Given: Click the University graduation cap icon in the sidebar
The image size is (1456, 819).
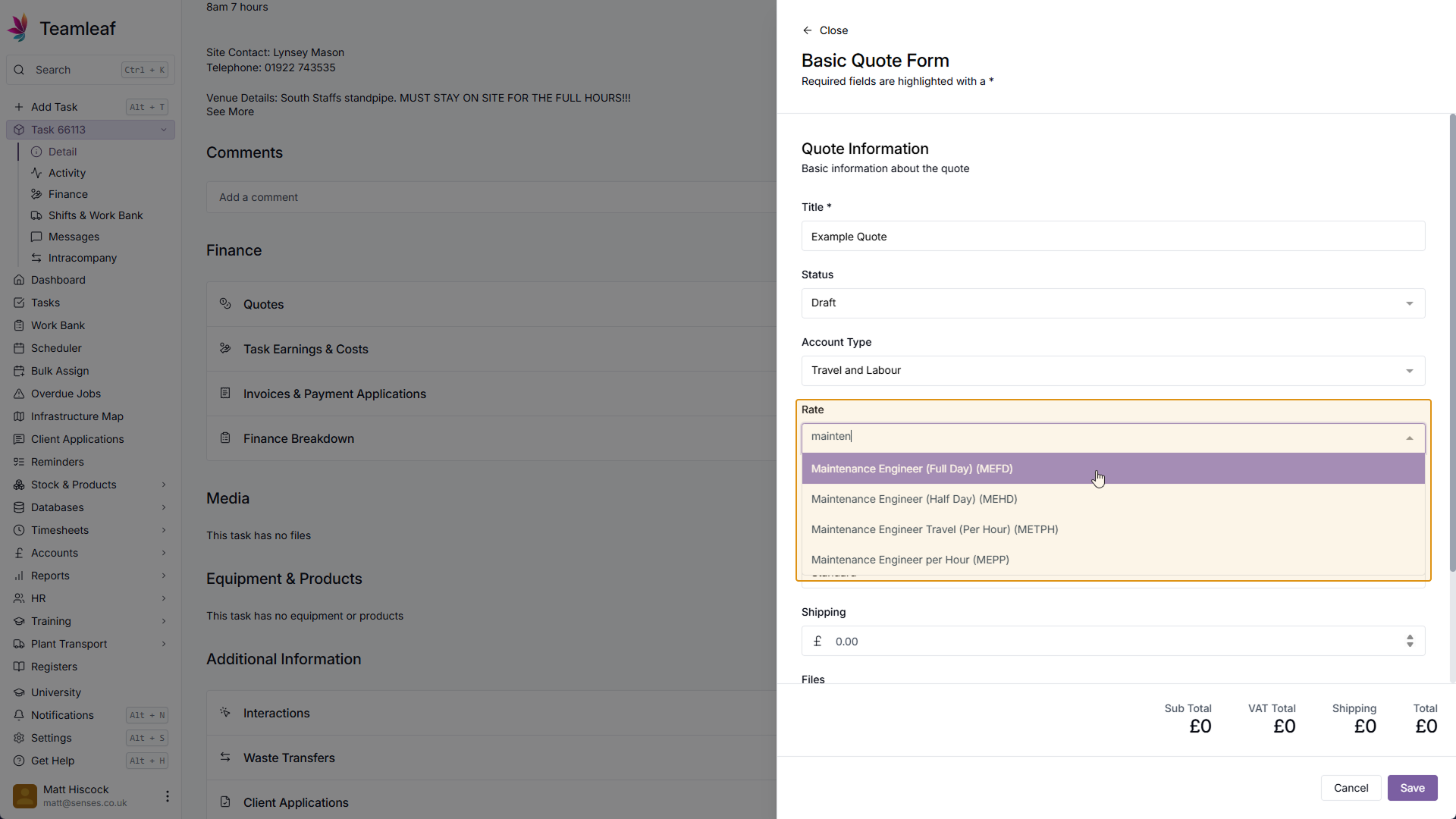Looking at the screenshot, I should [19, 692].
